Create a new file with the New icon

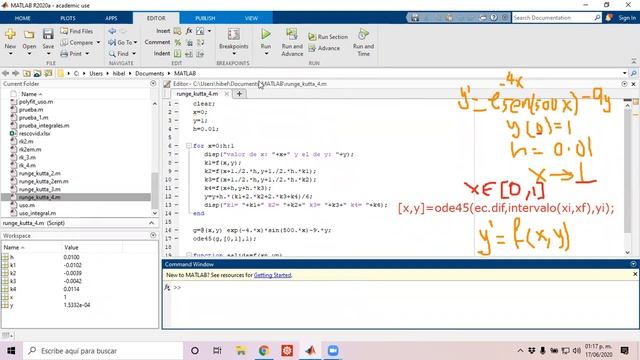pyautogui.click(x=10, y=35)
